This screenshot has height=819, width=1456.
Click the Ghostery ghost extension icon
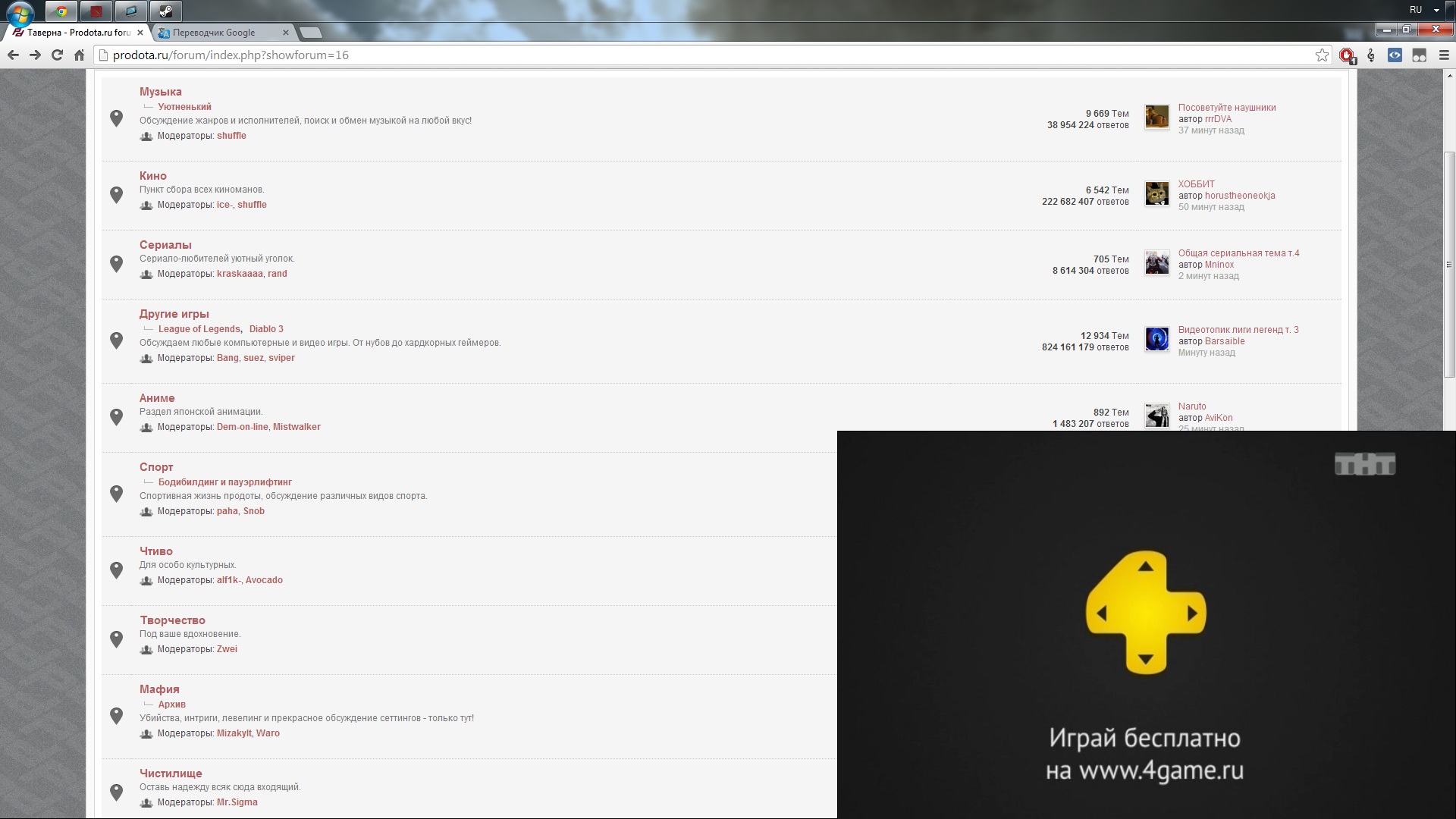(1419, 55)
